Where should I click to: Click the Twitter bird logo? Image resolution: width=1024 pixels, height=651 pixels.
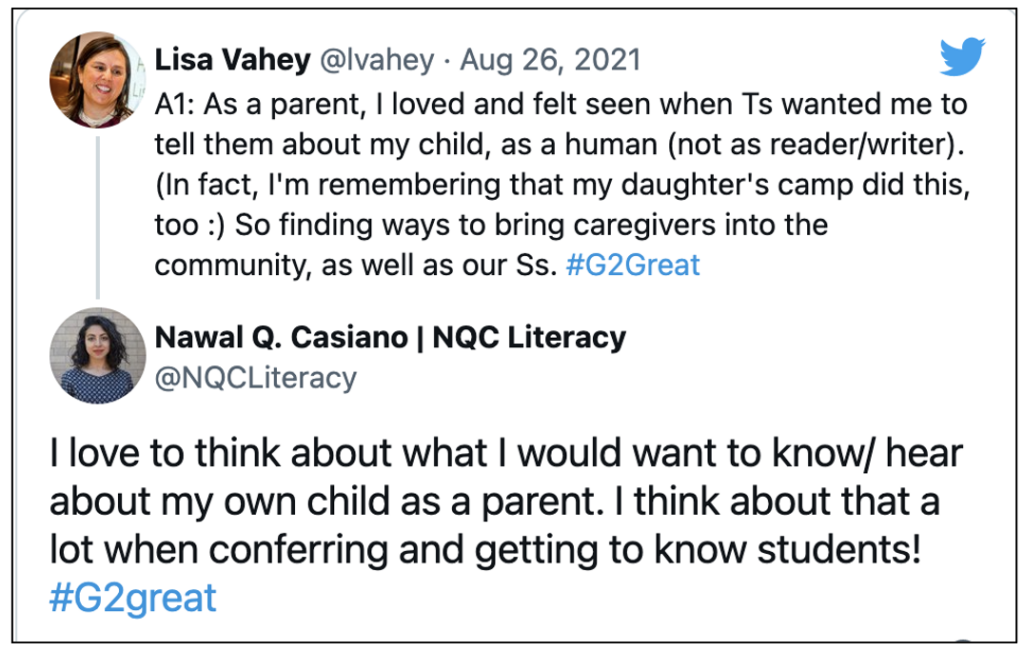click(x=963, y=56)
